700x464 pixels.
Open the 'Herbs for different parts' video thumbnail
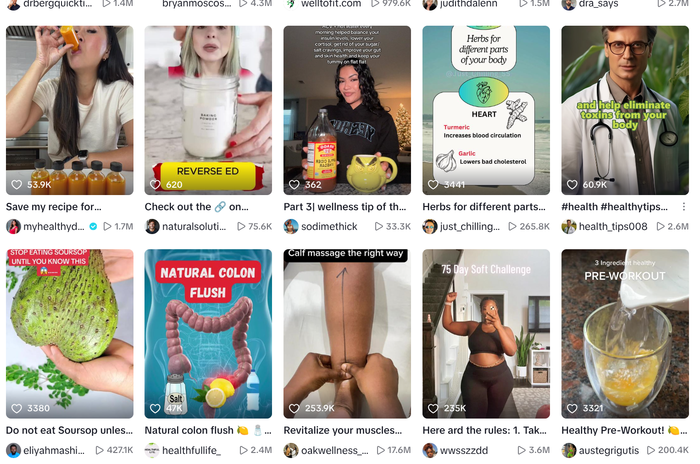tap(486, 110)
